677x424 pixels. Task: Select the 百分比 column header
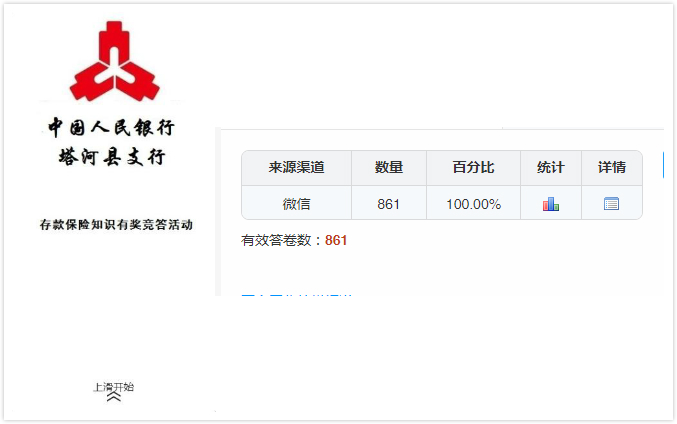pos(473,167)
